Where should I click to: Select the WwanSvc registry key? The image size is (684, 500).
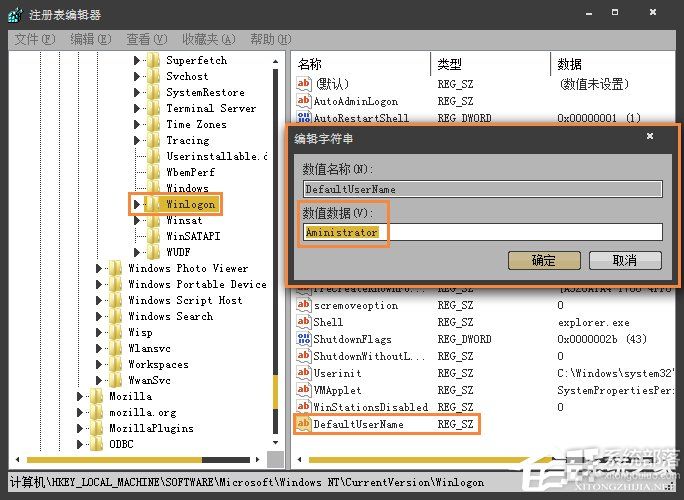pos(149,380)
